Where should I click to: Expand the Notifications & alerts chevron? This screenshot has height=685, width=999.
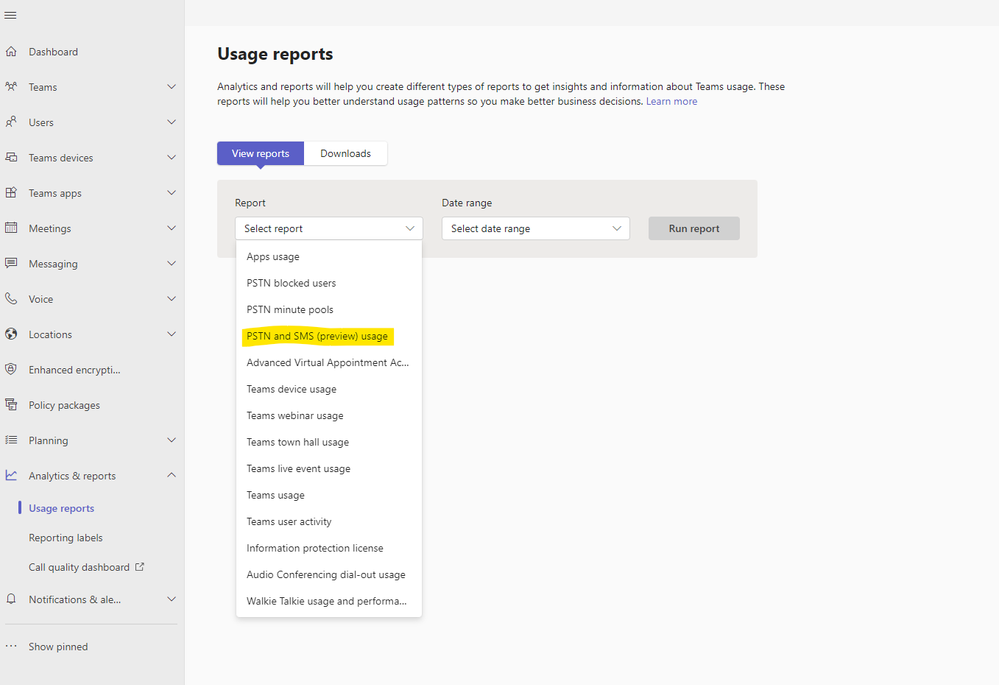(x=171, y=599)
